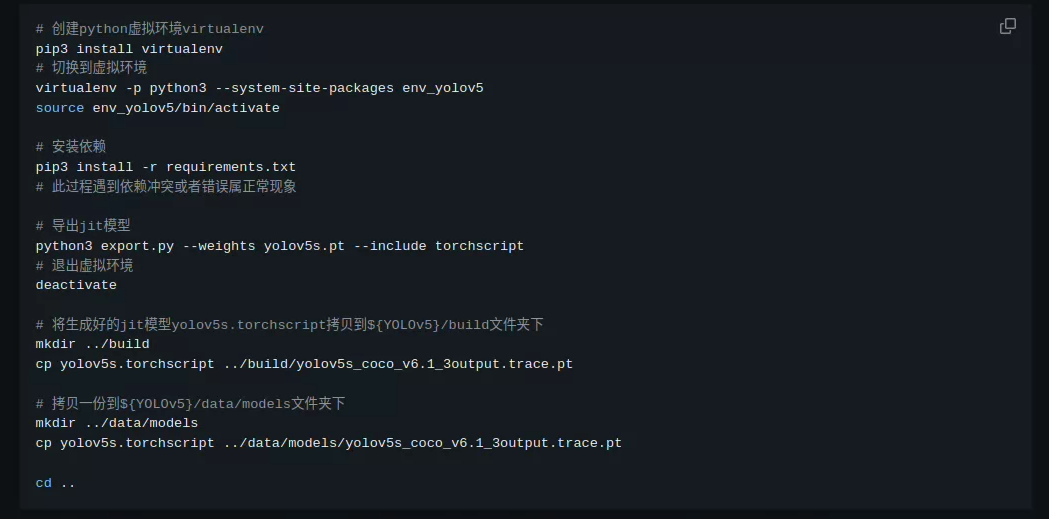1049x519 pixels.
Task: Click the comment mentioning ${YOLOv5}/data/models folder
Action: (x=191, y=404)
